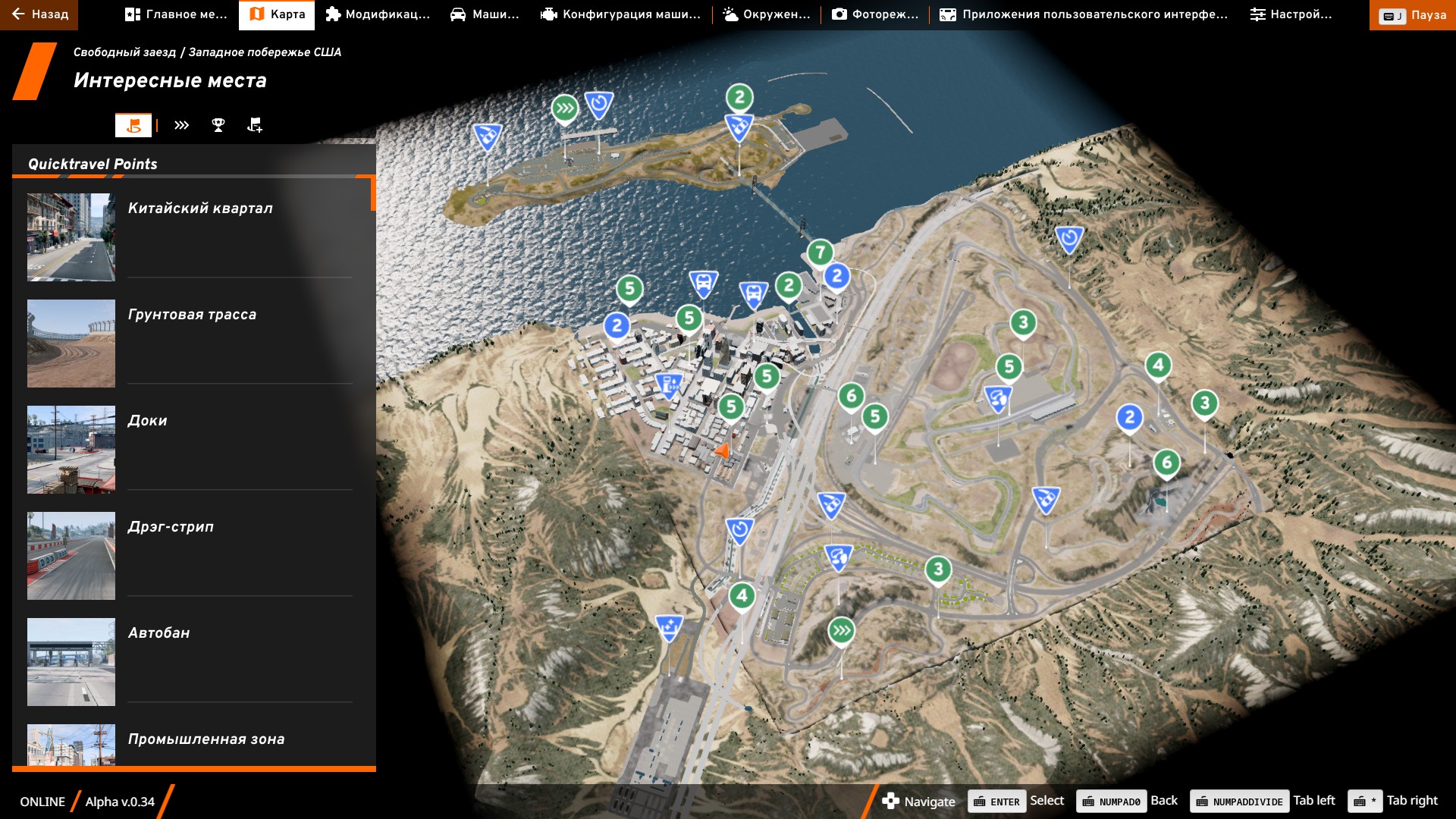Screen dimensions: 1456x819
Task: Click green 6 marker on the far east
Action: (1167, 463)
